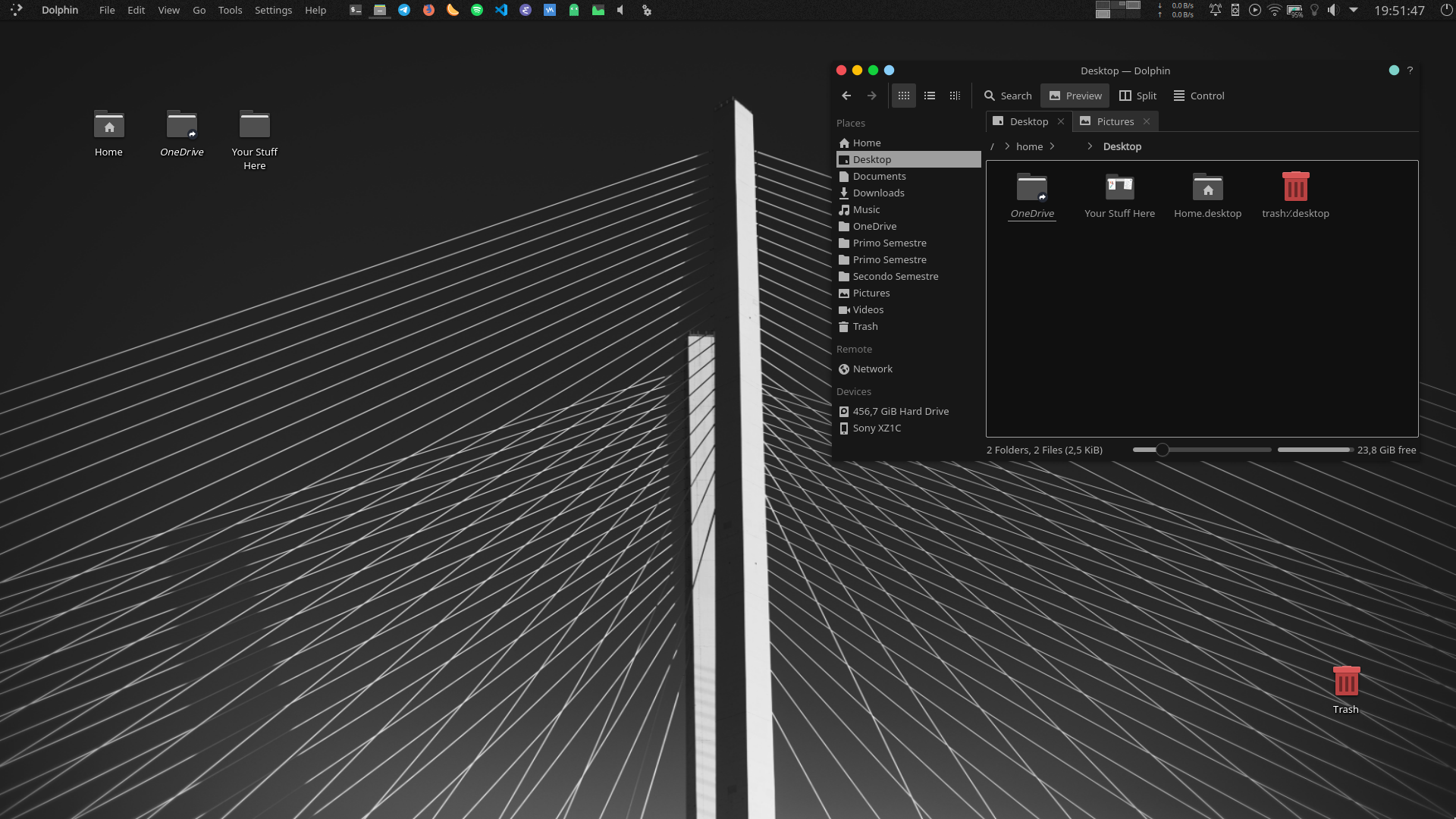Select Sony XZ1C device
The image size is (1456, 819).
pos(908,428)
